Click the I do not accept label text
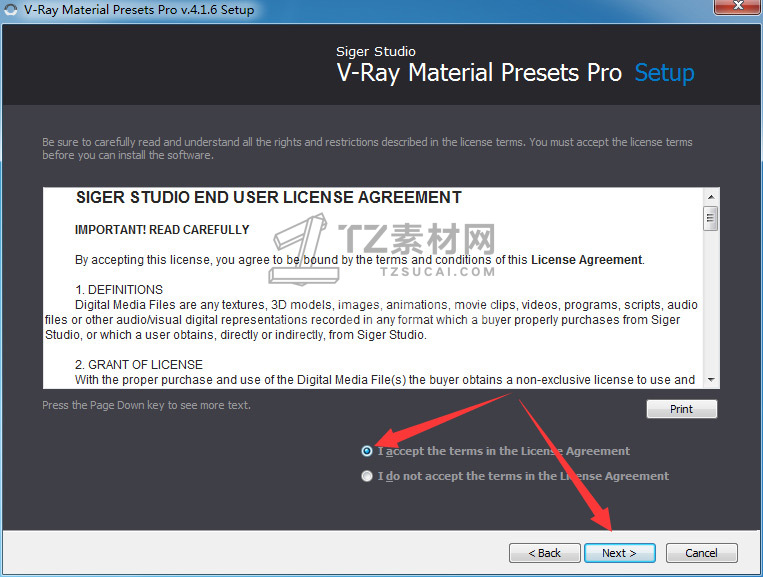This screenshot has width=763, height=577. [523, 476]
